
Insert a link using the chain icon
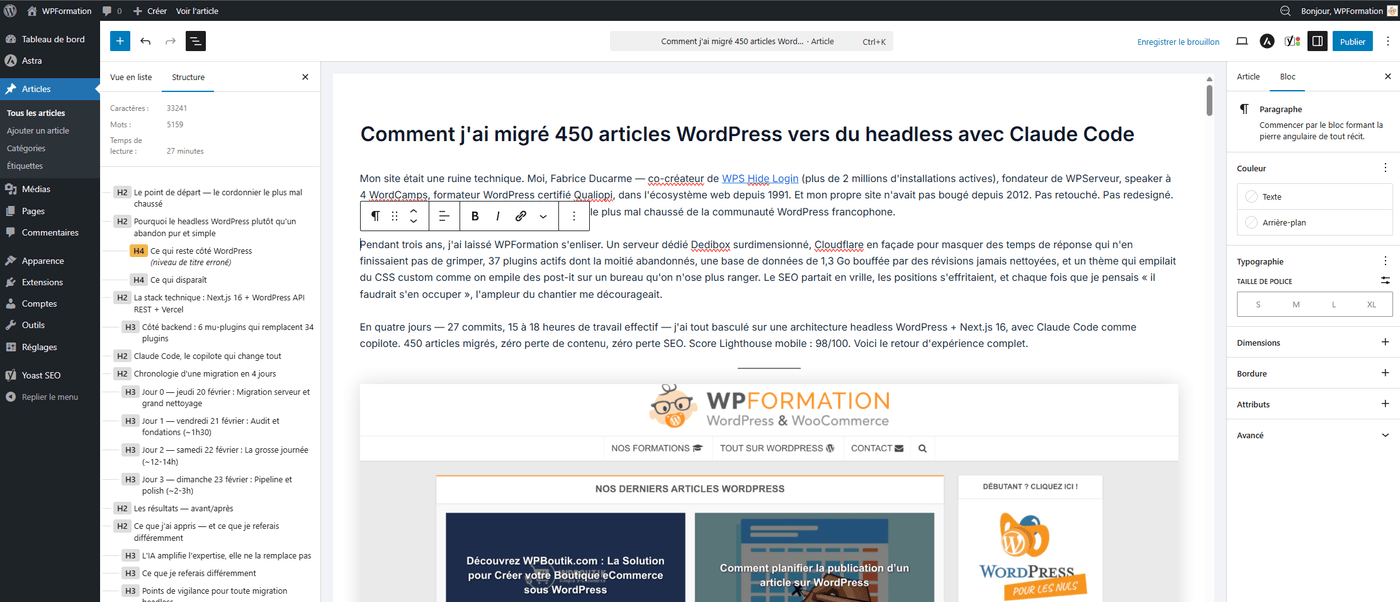(x=520, y=215)
